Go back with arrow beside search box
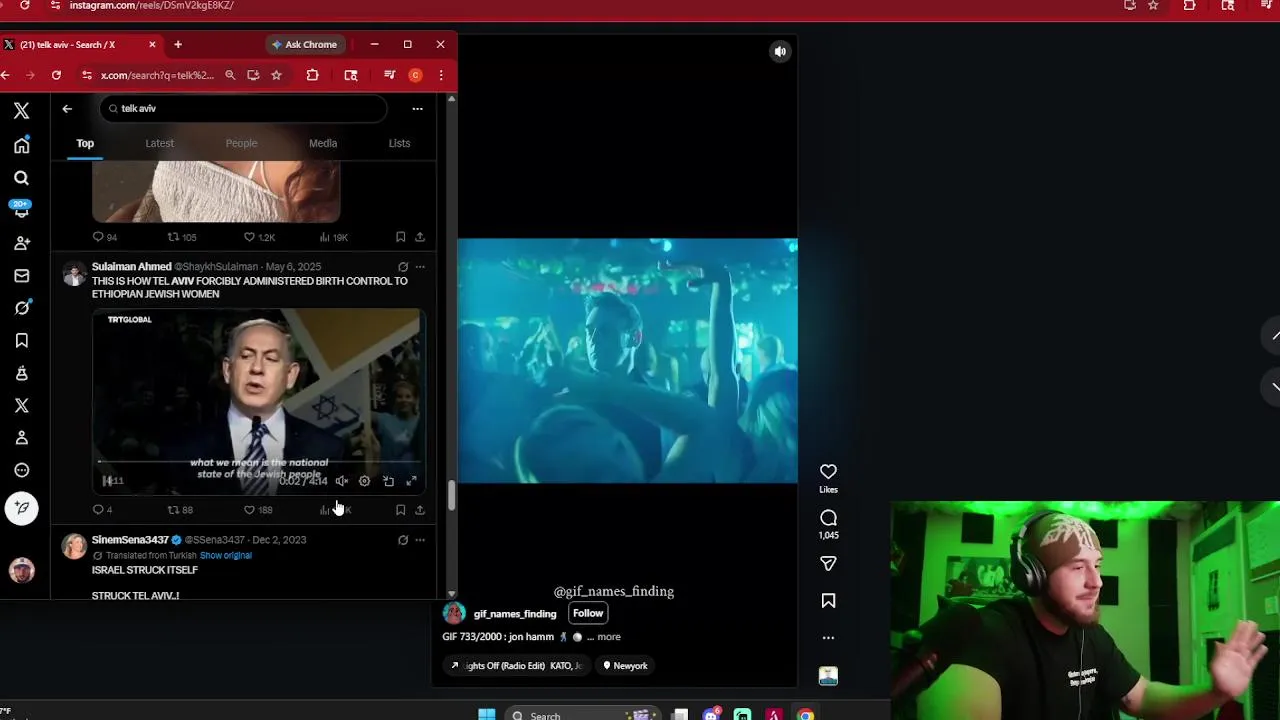The image size is (1280, 720). tap(67, 109)
